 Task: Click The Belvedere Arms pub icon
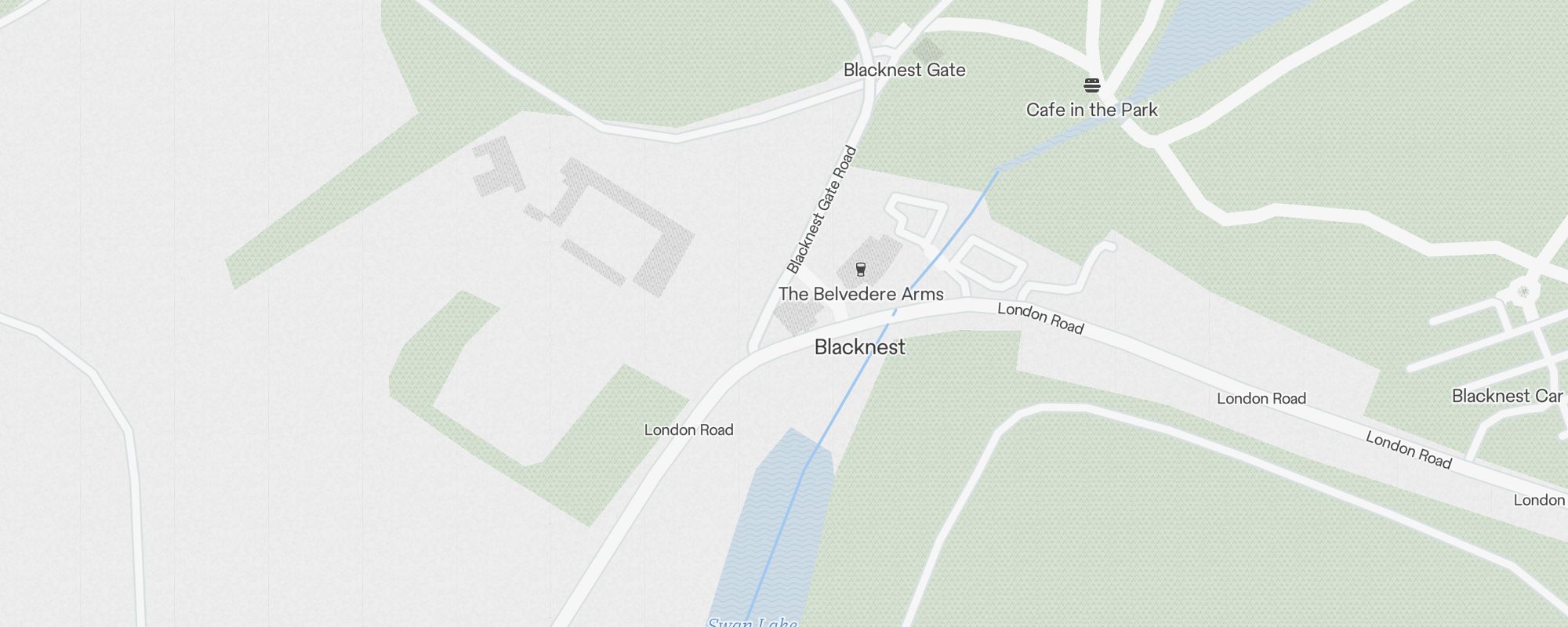pos(861,270)
